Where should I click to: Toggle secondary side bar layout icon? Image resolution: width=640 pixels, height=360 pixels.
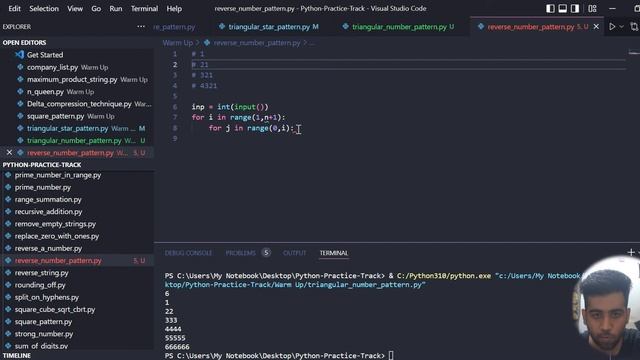point(575,9)
